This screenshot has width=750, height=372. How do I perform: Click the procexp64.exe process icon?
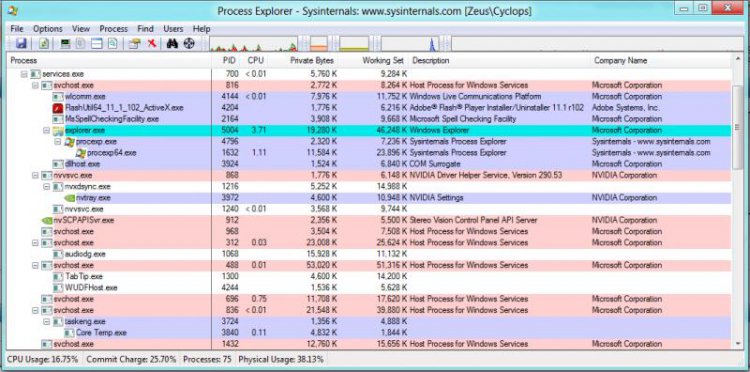tap(81, 153)
